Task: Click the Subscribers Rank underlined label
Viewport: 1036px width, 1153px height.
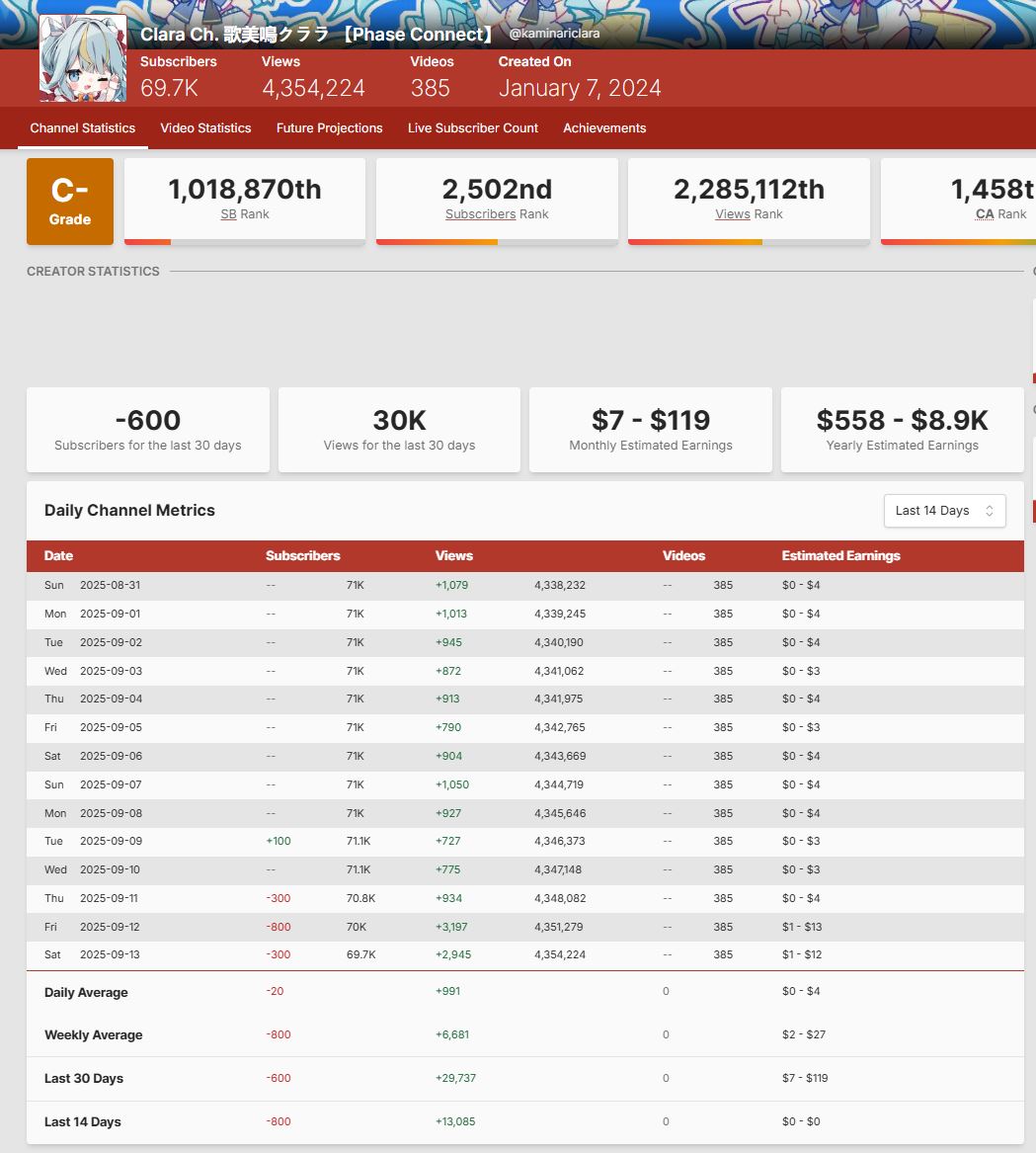Action: click(481, 214)
